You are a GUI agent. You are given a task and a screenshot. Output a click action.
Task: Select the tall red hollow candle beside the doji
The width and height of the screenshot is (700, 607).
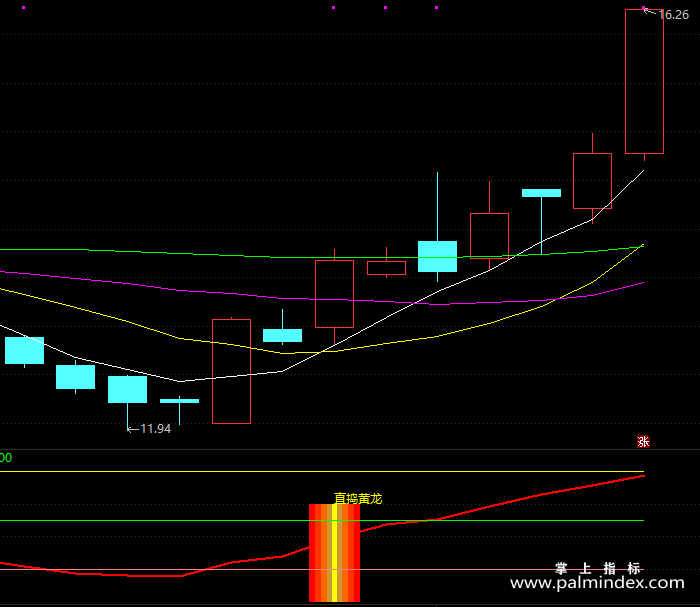[231, 371]
